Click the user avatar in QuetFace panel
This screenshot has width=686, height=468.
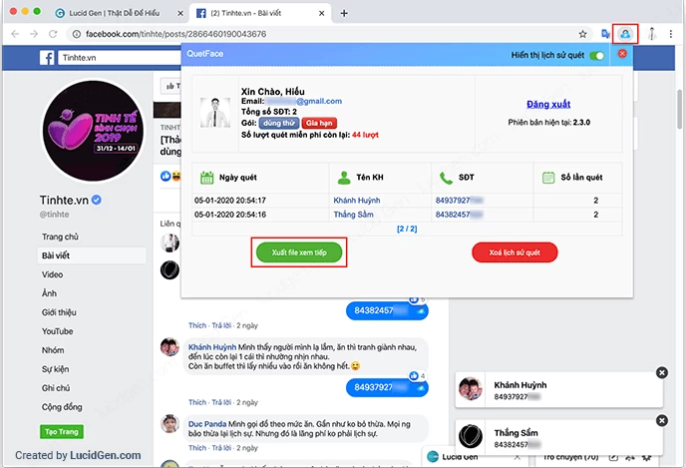coord(215,113)
